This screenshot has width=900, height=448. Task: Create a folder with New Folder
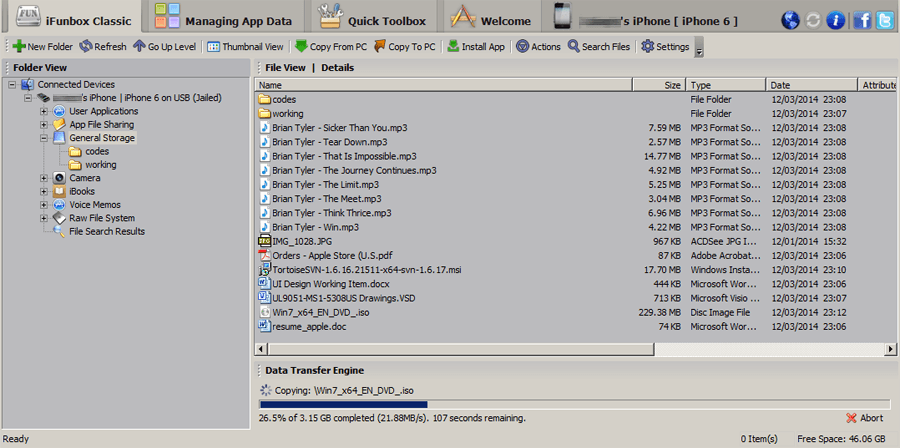(42, 47)
